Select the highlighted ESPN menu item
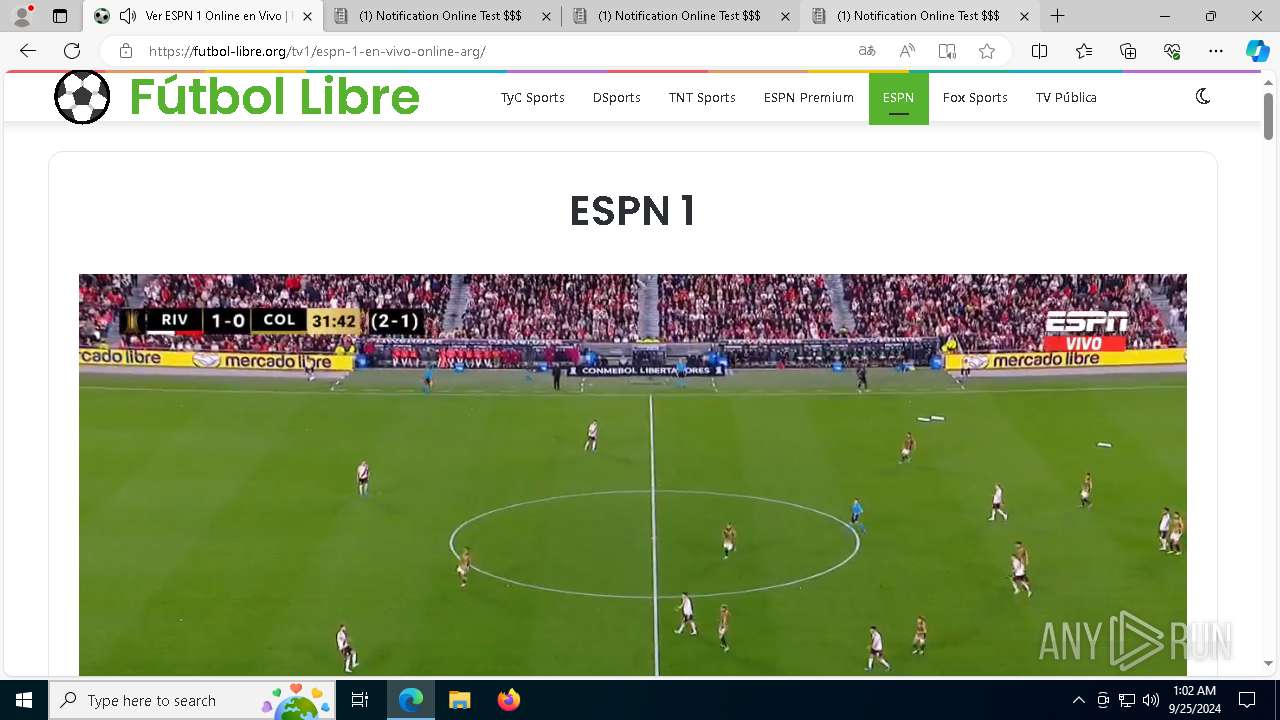 pos(898,97)
